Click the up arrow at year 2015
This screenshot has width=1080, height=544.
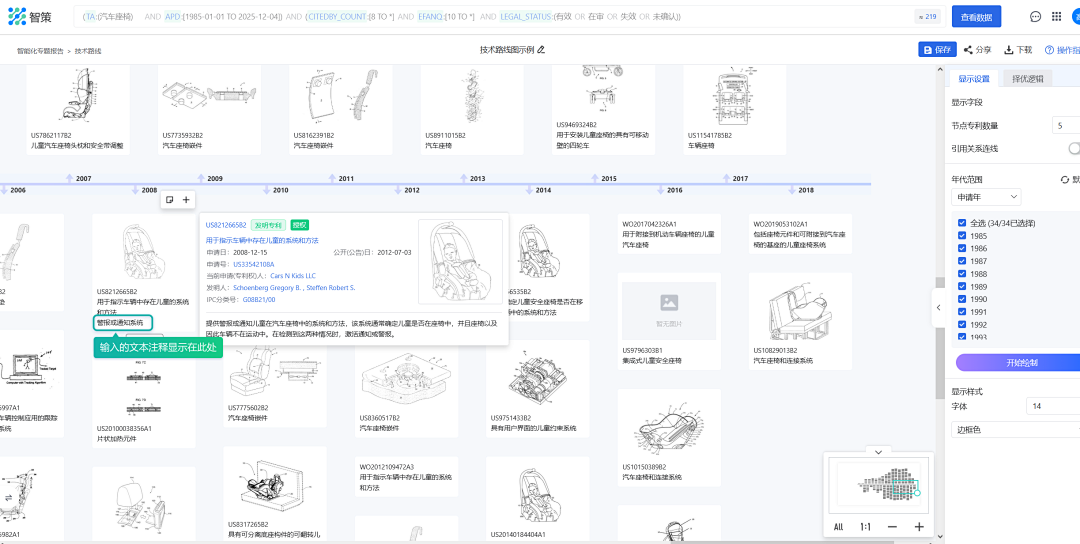click(x=594, y=178)
